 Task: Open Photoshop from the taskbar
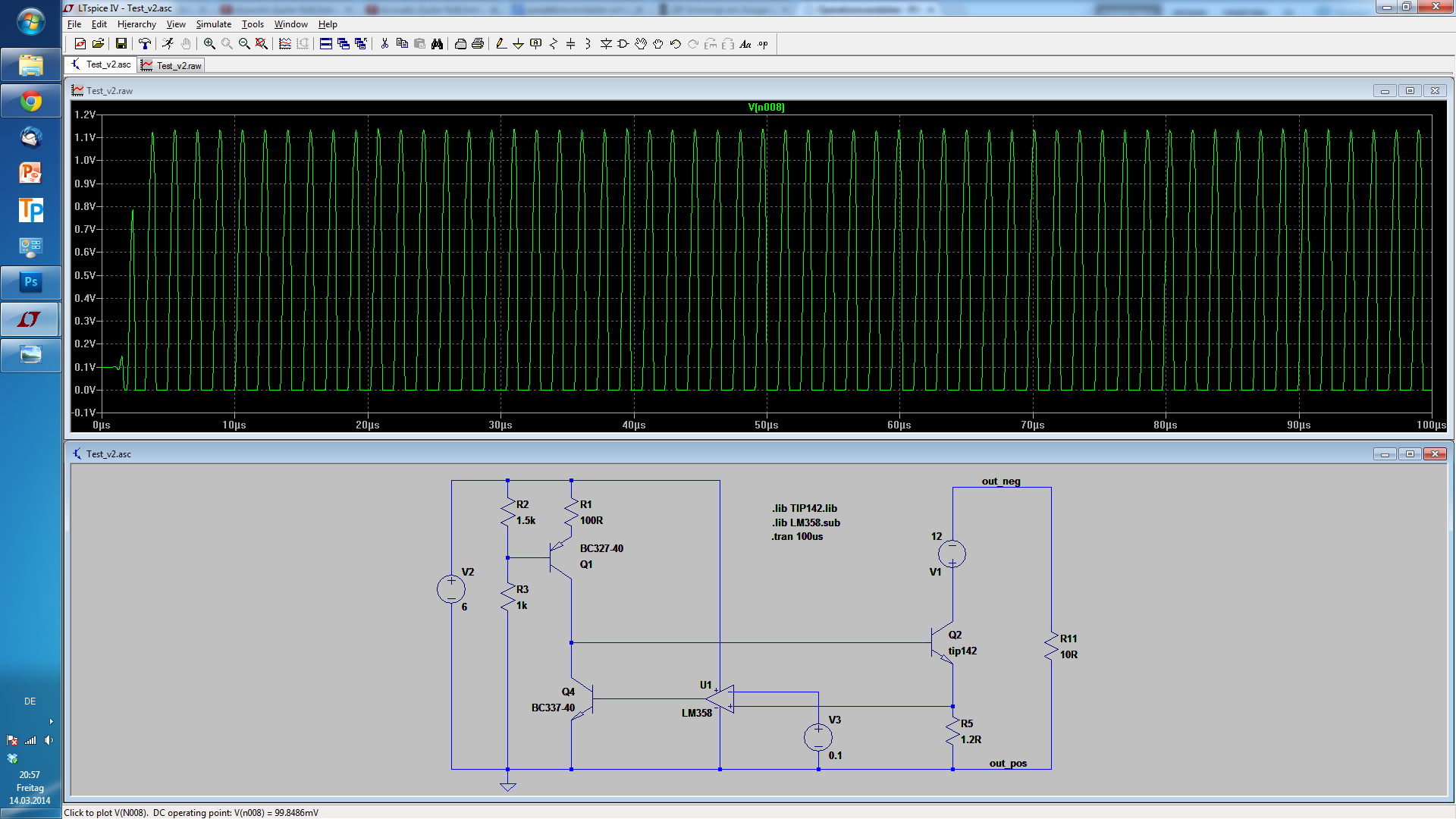point(30,282)
